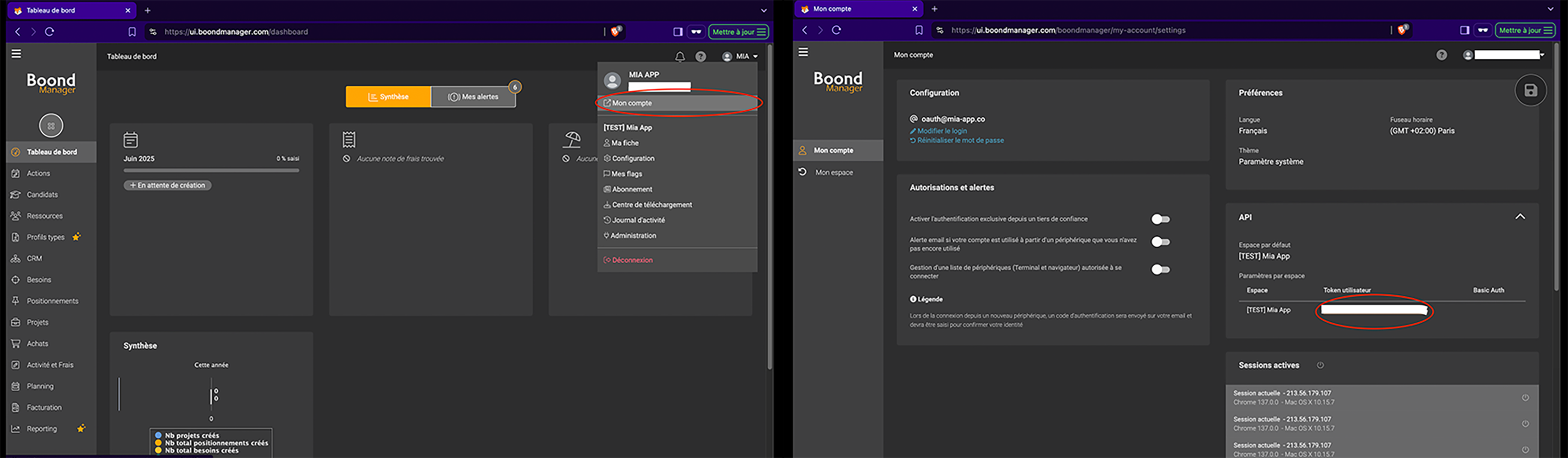The width and height of the screenshot is (1568, 458).
Task: Click the star next to Profils types
Action: pyautogui.click(x=77, y=237)
